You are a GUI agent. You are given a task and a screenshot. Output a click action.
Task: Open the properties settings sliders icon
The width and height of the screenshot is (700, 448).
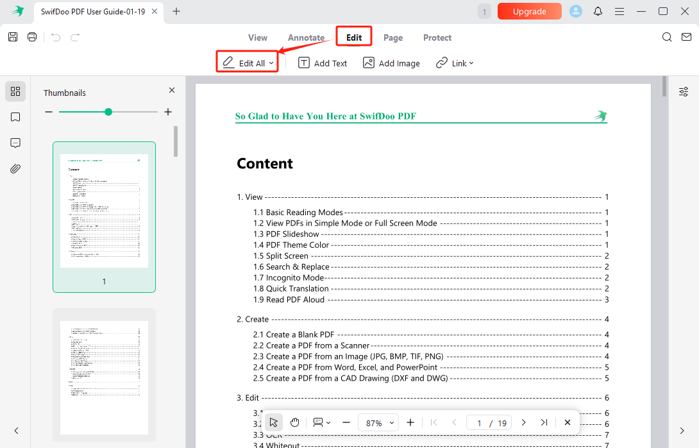(x=683, y=92)
